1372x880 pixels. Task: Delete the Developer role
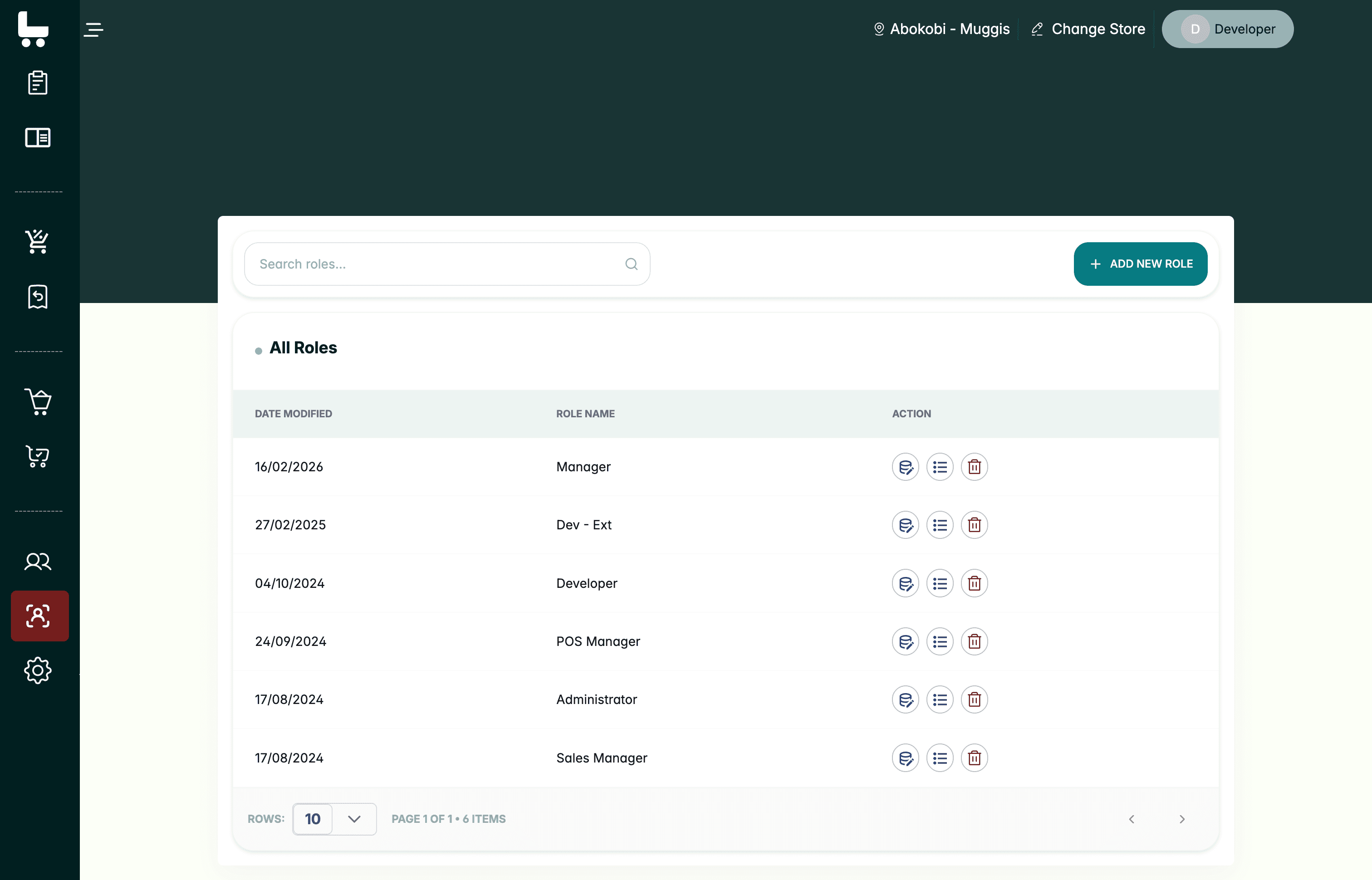point(974,583)
